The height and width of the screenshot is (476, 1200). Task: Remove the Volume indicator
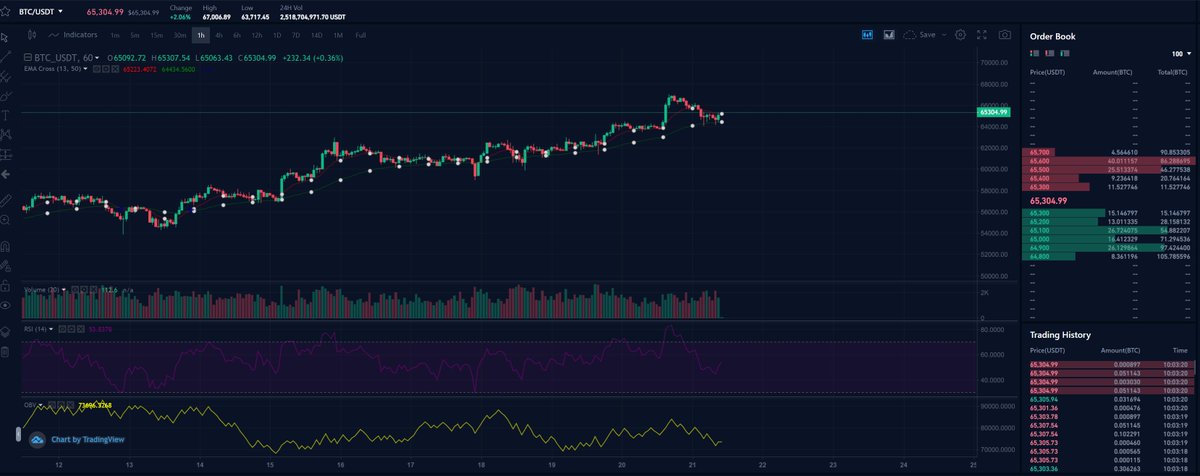[x=93, y=290]
